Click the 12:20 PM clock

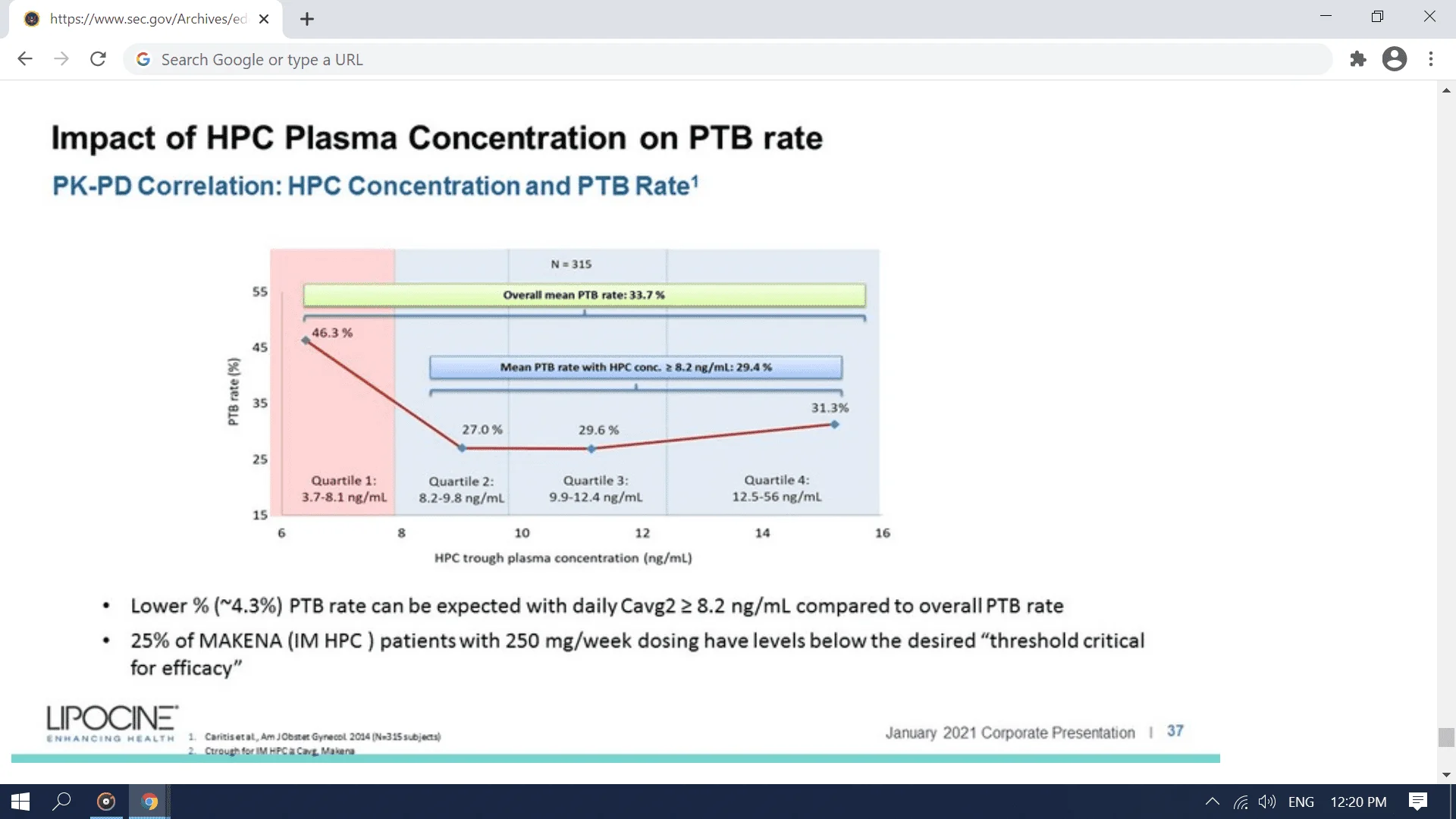[1358, 802]
